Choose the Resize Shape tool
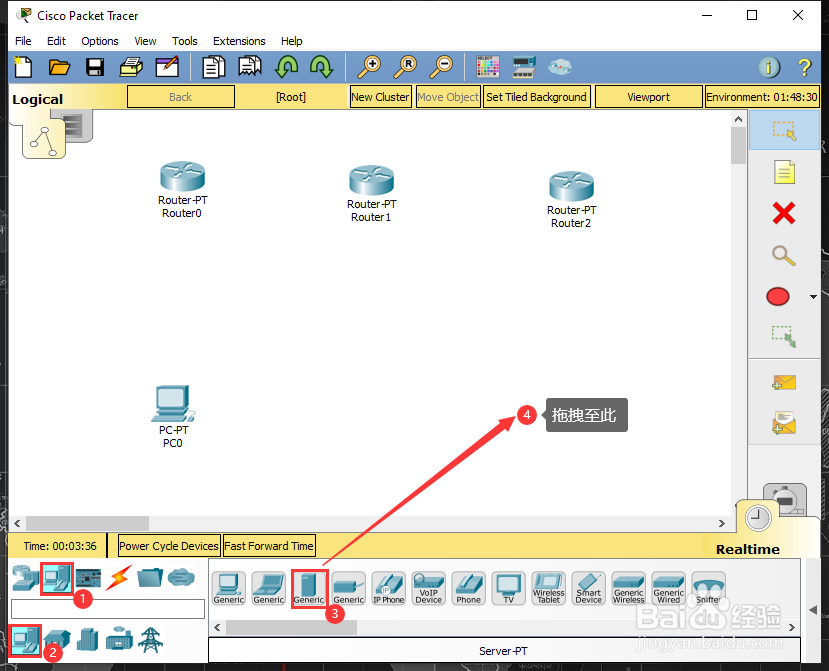 click(784, 336)
